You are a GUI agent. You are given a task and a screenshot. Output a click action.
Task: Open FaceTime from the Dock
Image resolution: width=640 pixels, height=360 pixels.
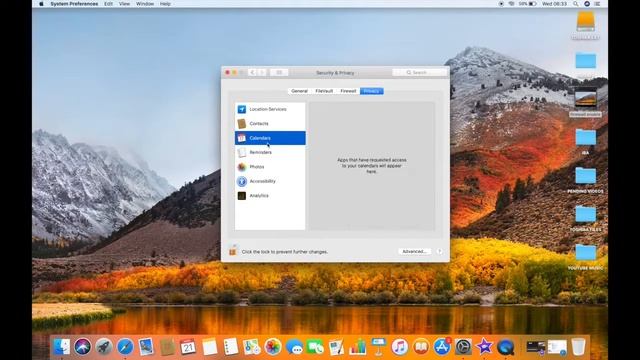(315, 347)
